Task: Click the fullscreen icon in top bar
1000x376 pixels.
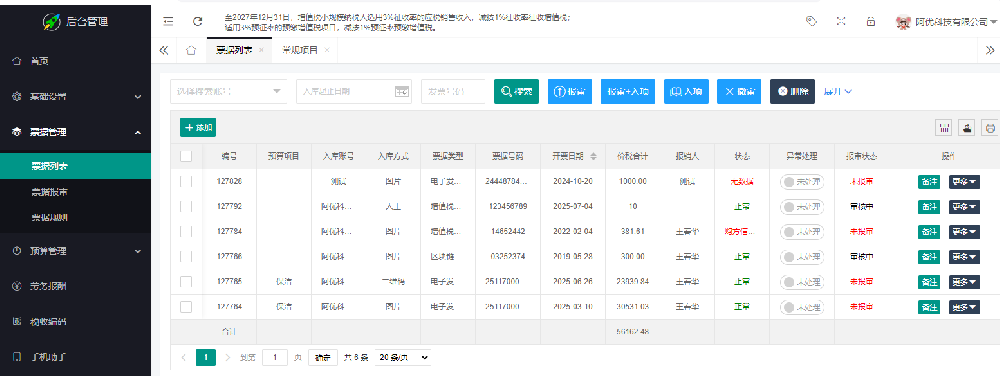Action: [841, 21]
